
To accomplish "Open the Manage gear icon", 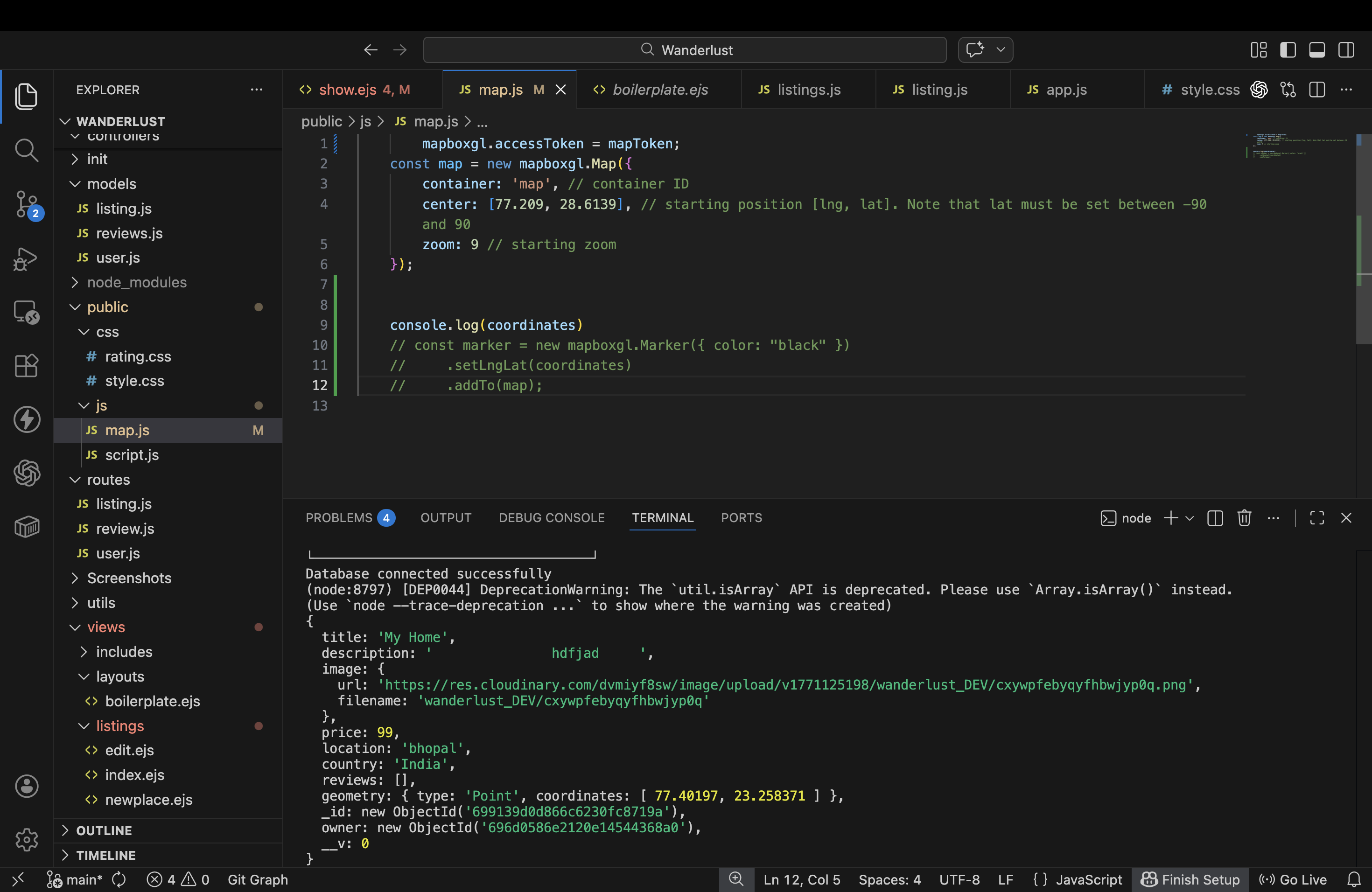I will (26, 840).
